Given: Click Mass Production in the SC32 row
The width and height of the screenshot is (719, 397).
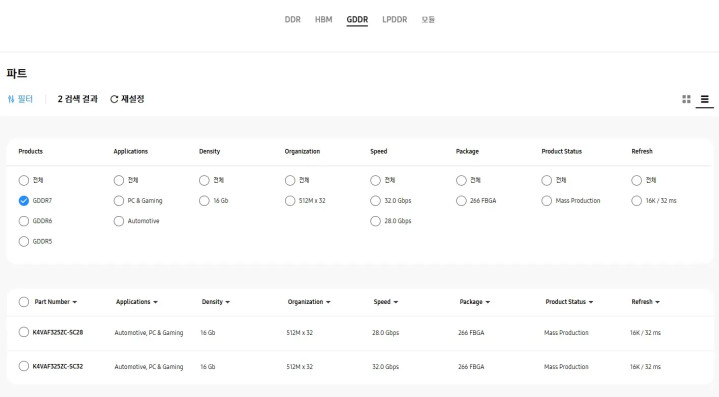Looking at the screenshot, I should tap(566, 367).
